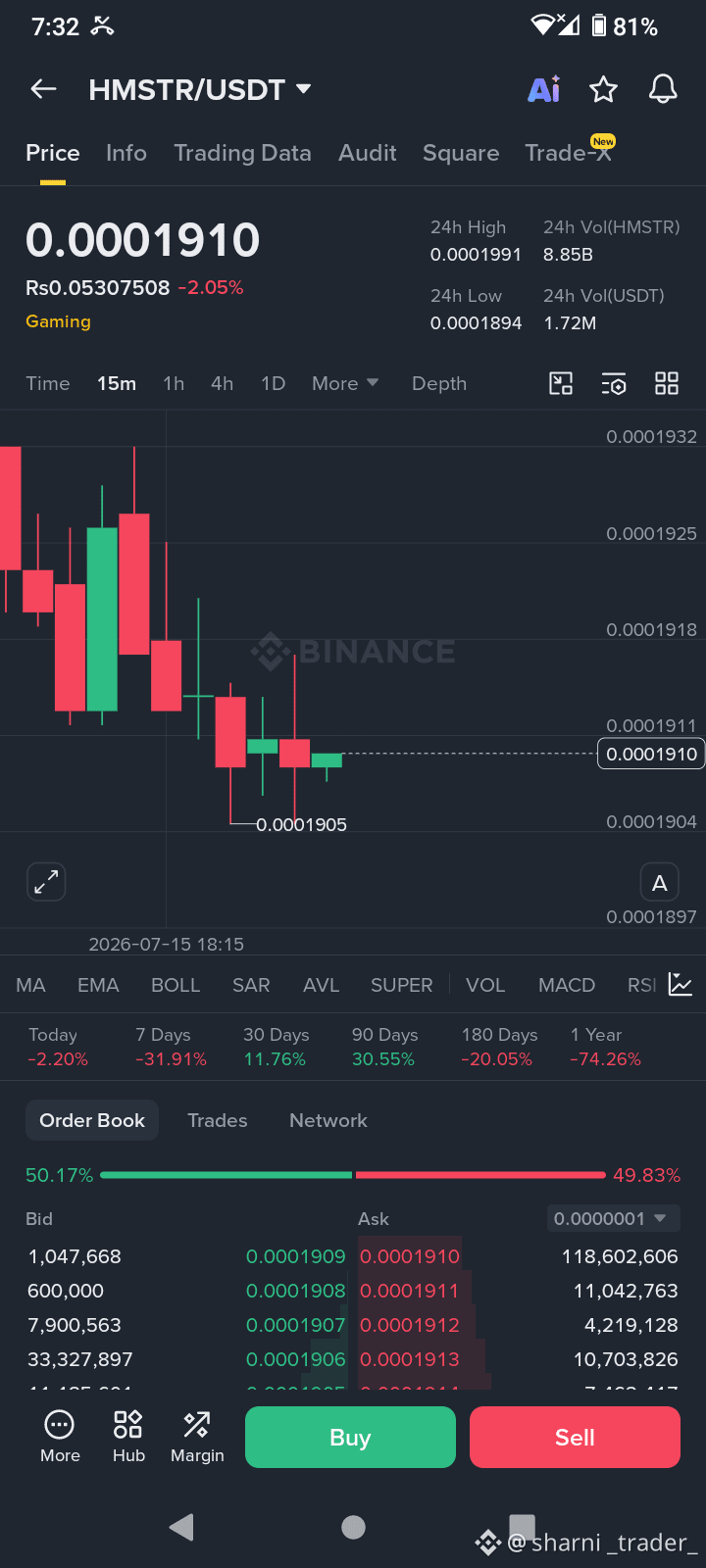Switch to the Info tab

tap(126, 153)
